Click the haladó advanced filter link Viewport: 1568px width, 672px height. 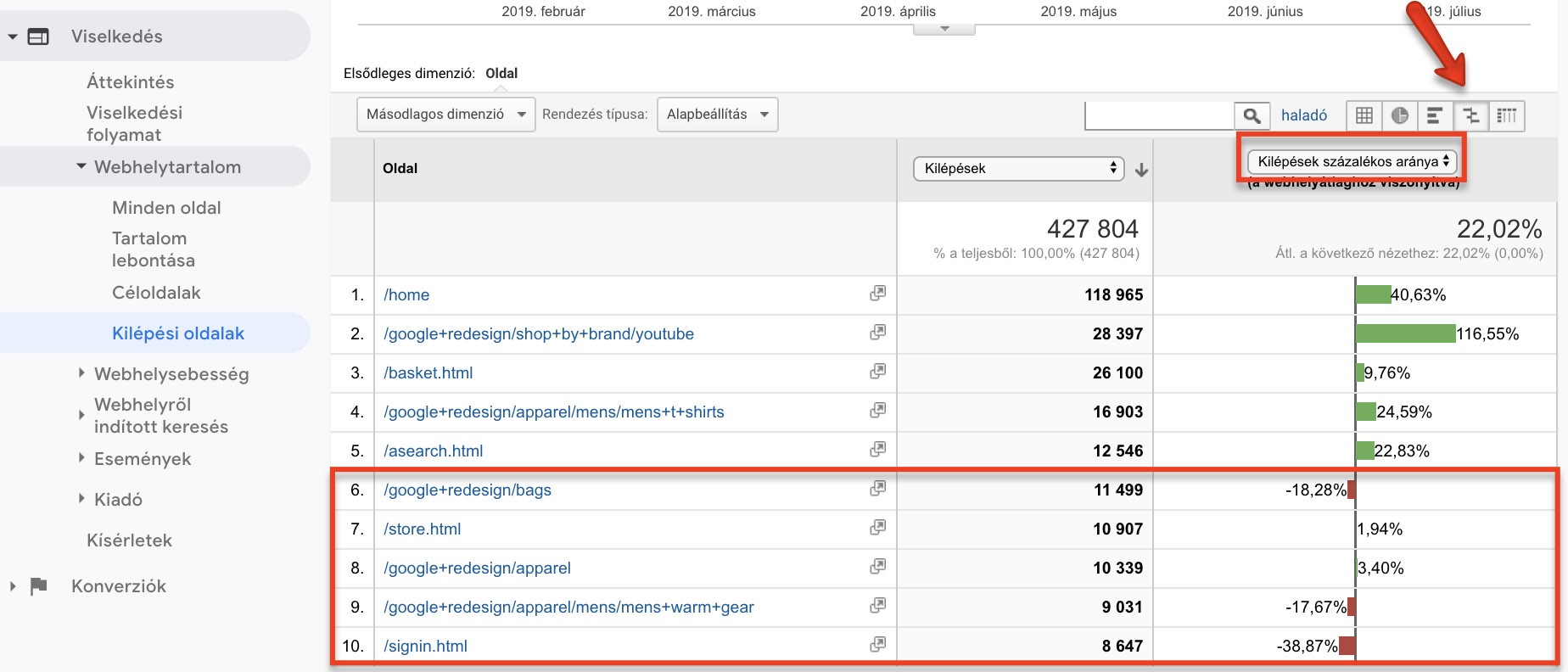pos(1304,115)
